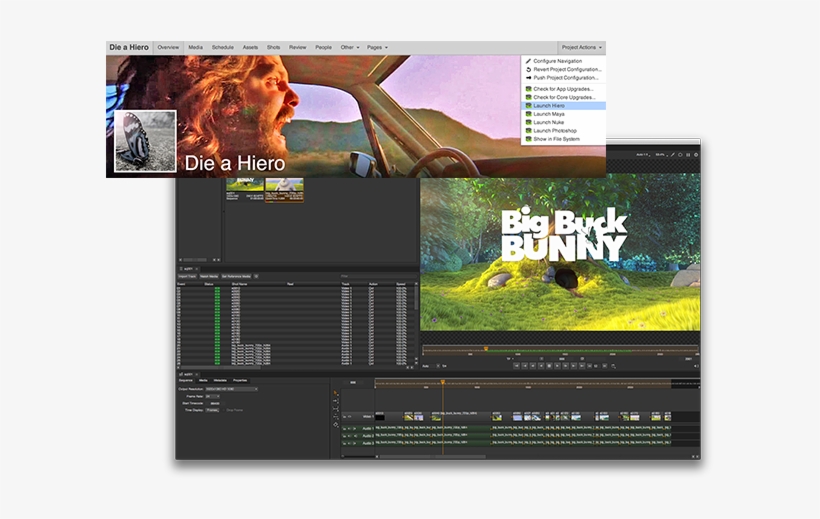Screen dimensions: 820x519
Task: Expand the Other dropdown in navigation
Action: pyautogui.click(x=350, y=47)
